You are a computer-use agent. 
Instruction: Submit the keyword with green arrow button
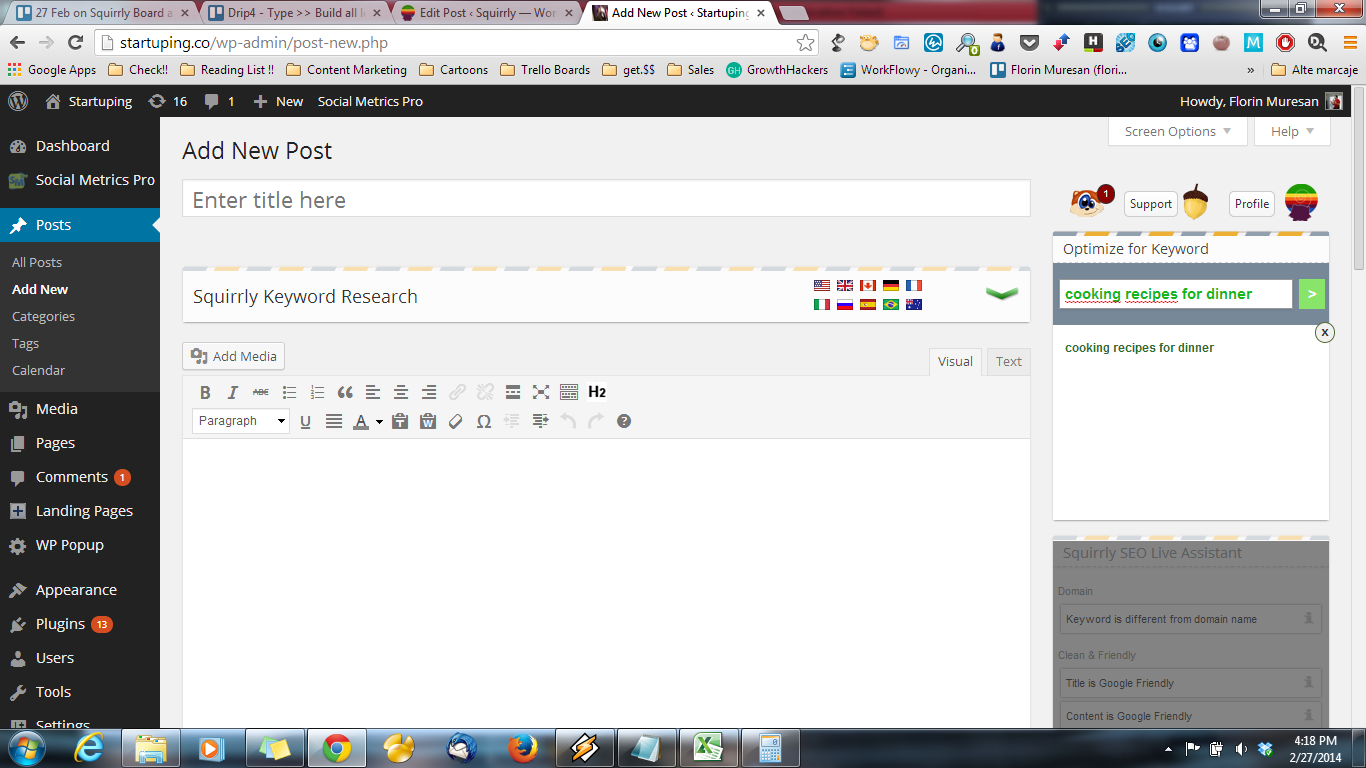click(1311, 294)
